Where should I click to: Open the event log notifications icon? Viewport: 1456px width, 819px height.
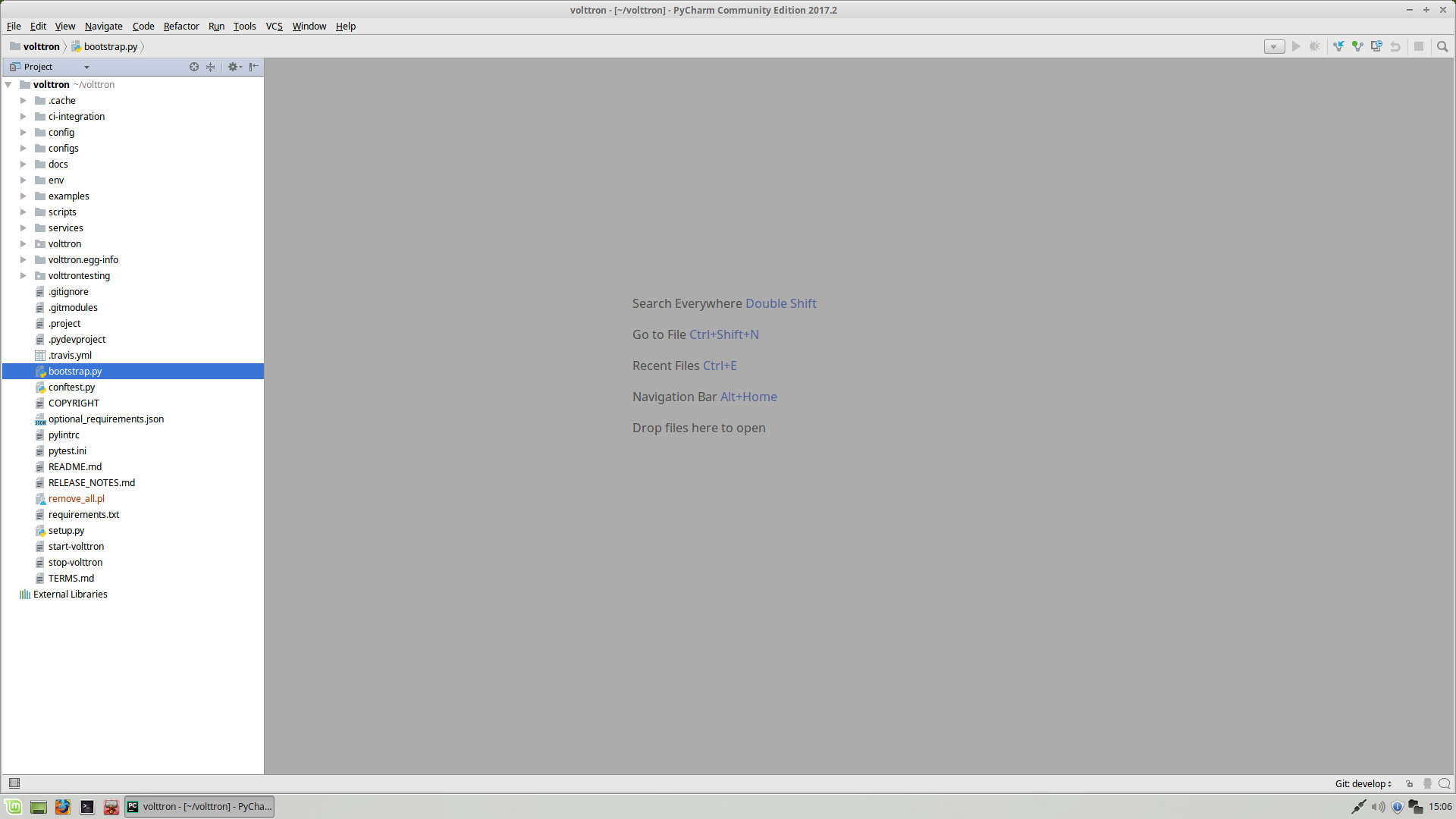1445,784
